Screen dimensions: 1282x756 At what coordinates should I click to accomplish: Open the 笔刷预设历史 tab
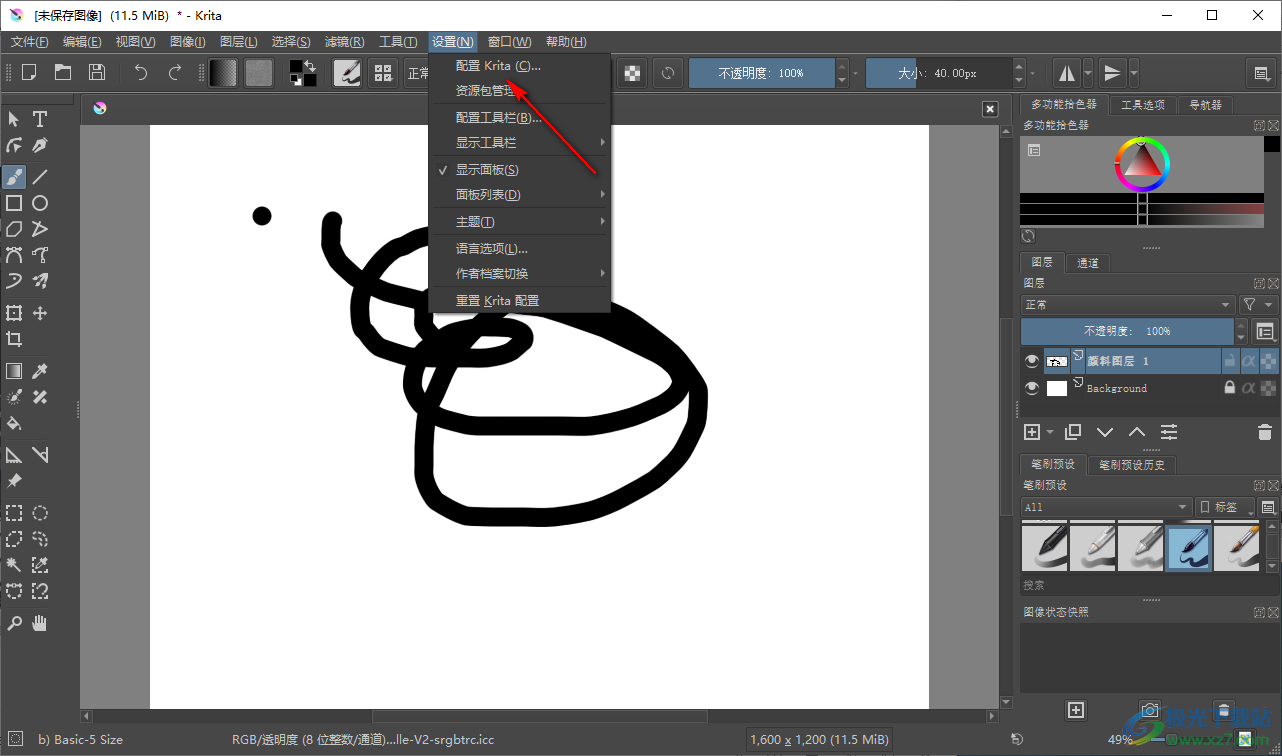pos(1132,465)
